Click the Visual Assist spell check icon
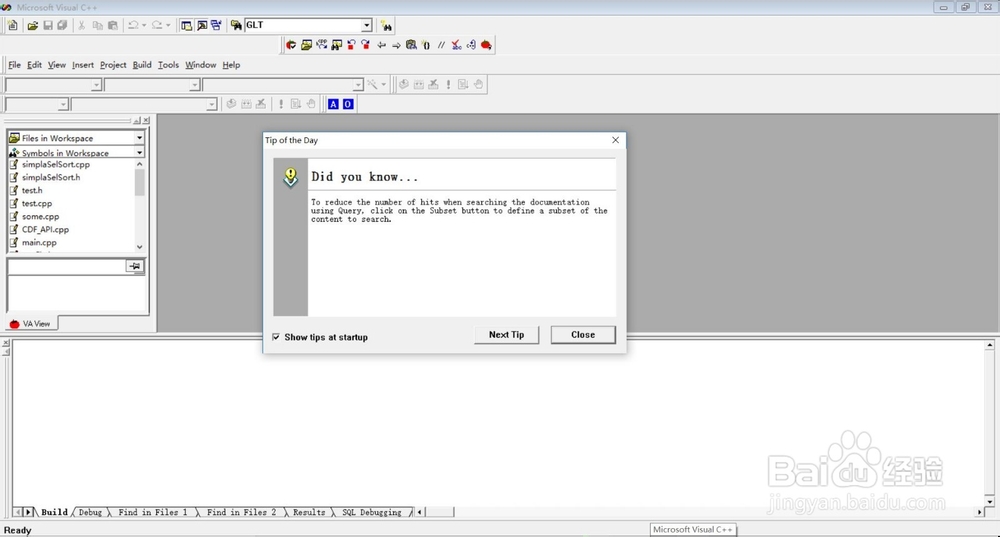Viewport: 1000px width, 537px height. (x=456, y=45)
